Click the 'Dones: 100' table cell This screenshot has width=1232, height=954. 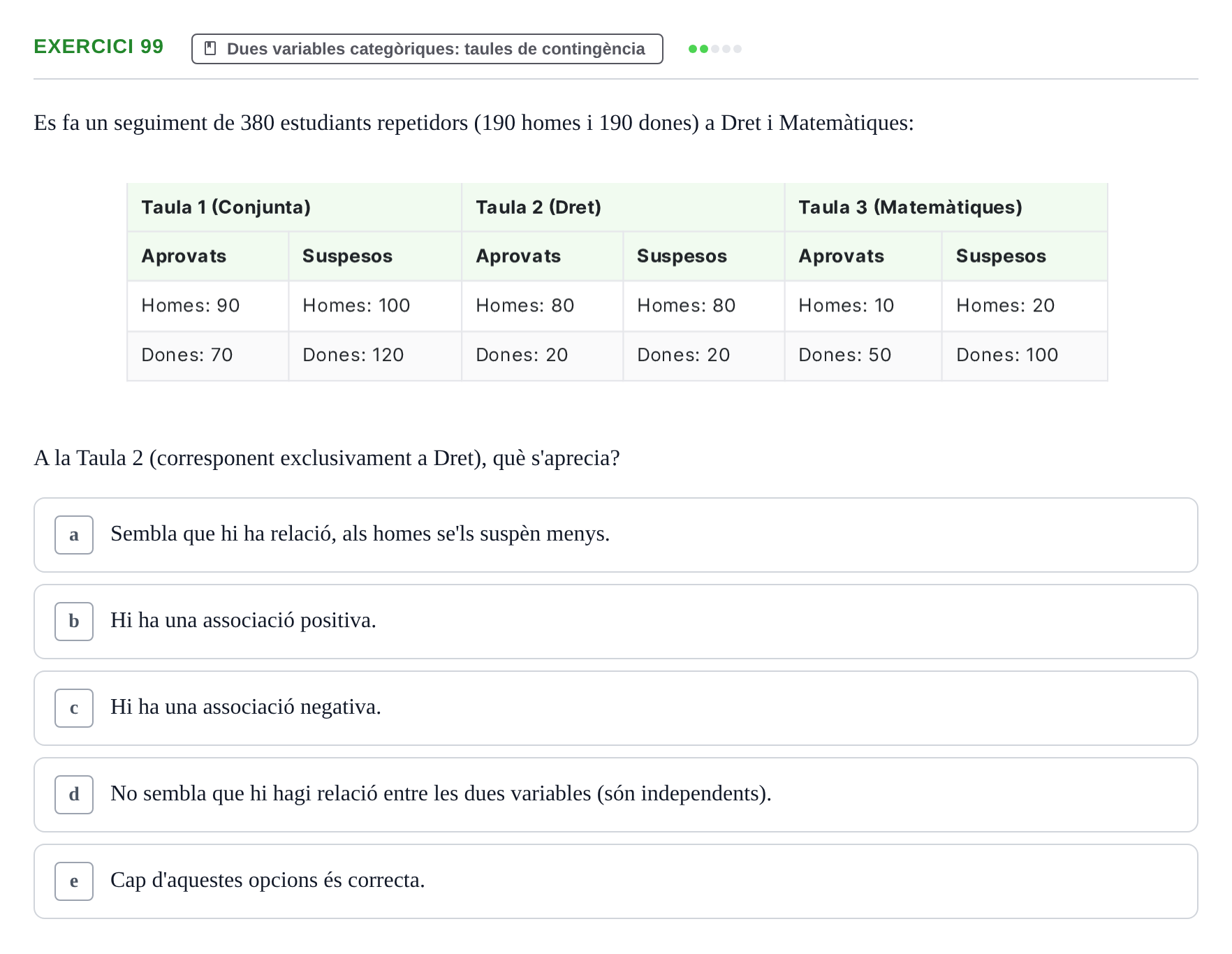coord(1025,355)
